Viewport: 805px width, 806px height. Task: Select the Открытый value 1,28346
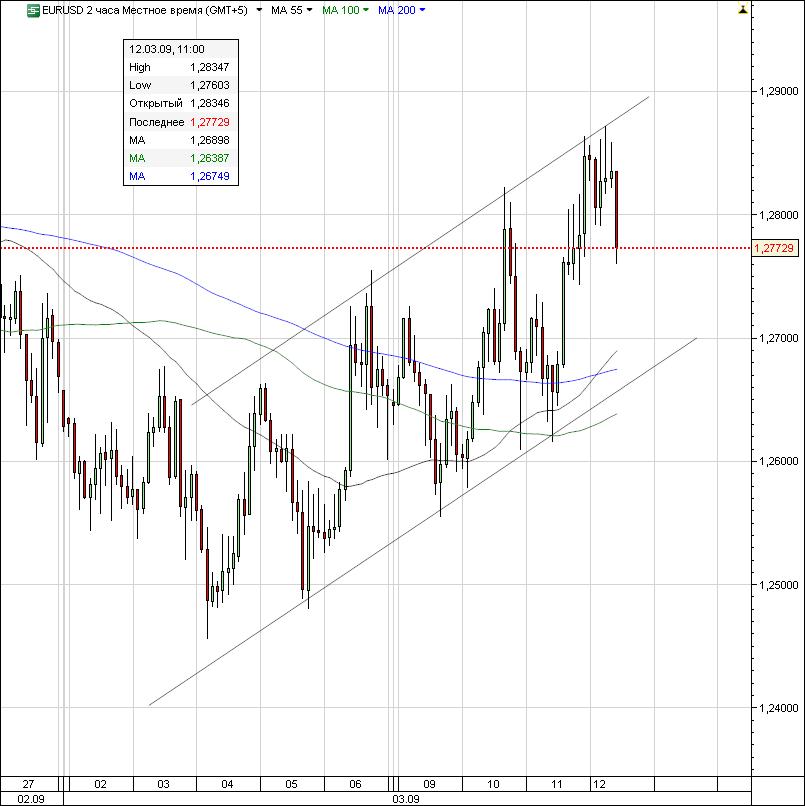coord(210,103)
